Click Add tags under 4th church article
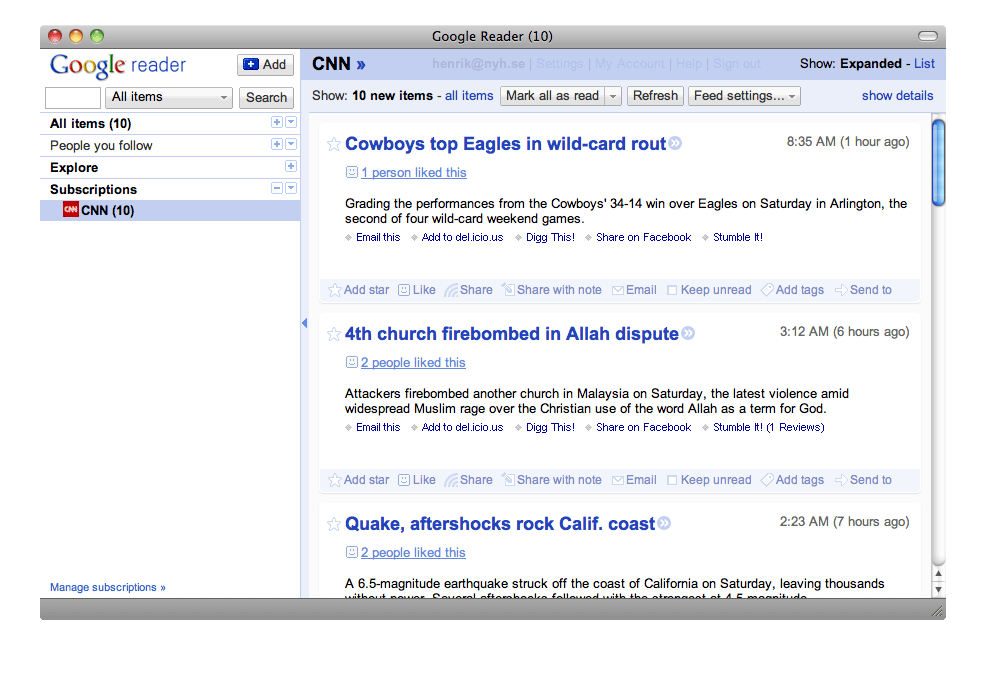Image resolution: width=986 pixels, height=675 pixels. click(x=792, y=480)
